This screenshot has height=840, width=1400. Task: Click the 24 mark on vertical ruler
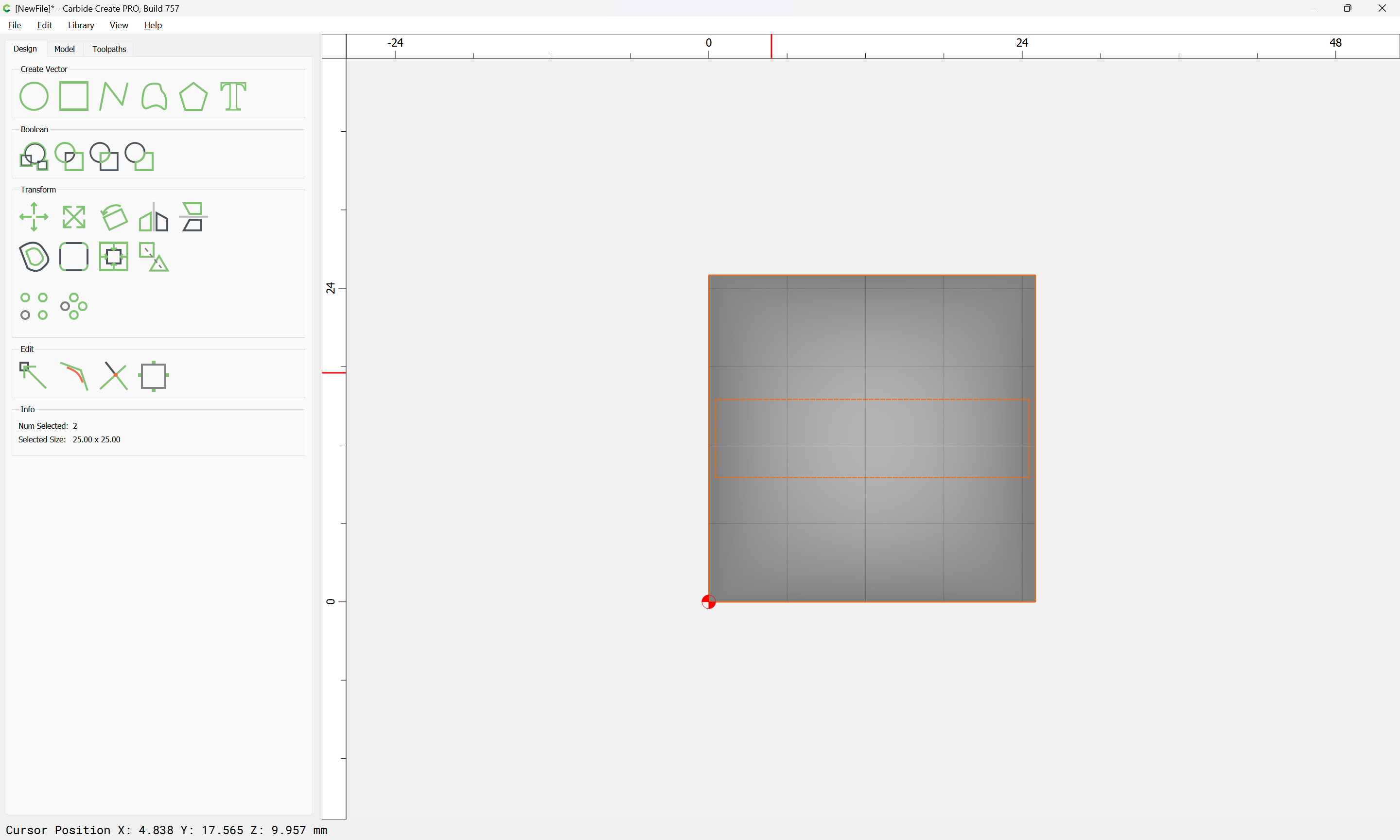331,288
